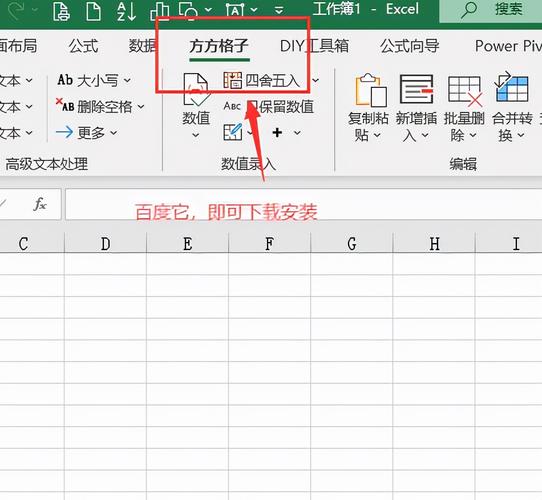Click into the formula bar input
Screen dimensions: 542x500
303,204
